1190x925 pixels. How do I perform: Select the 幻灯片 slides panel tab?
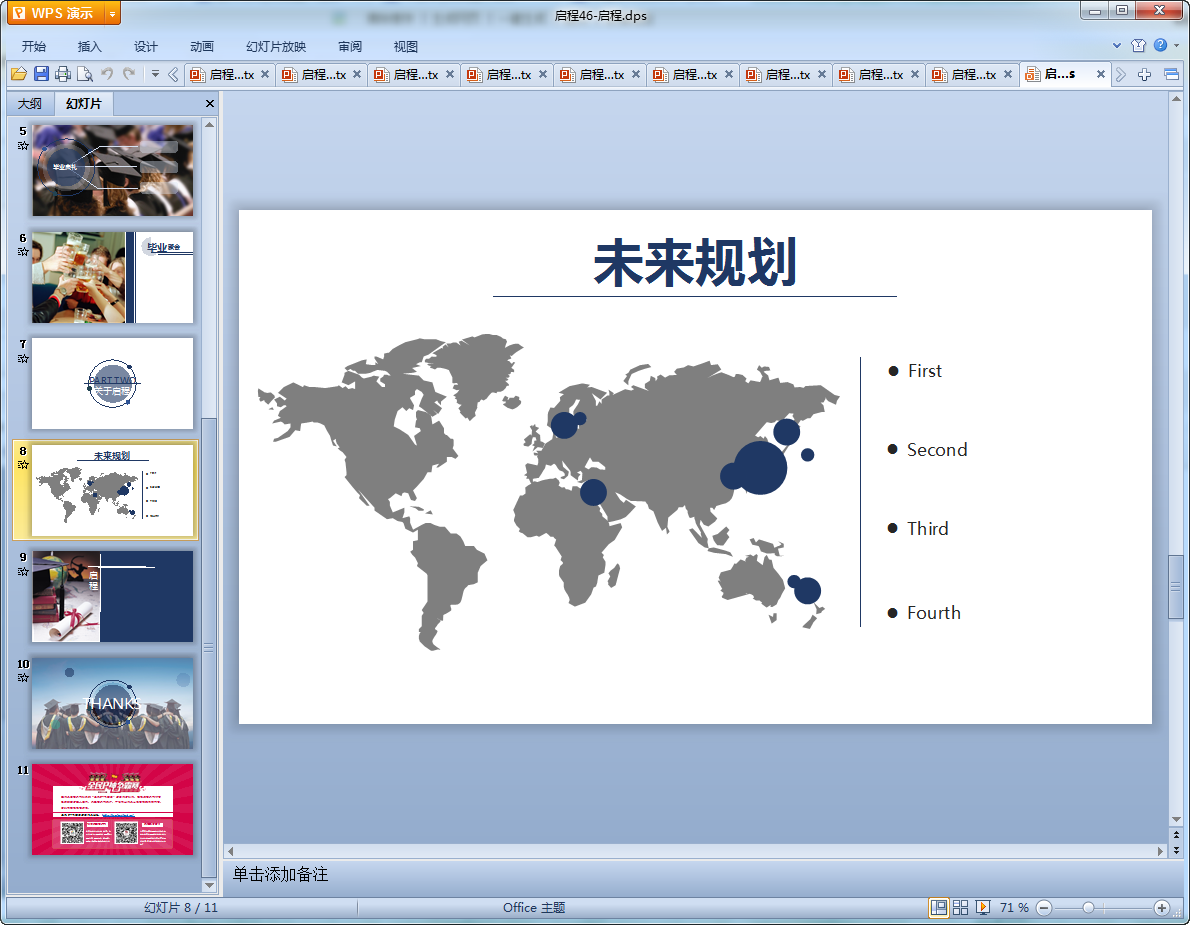(83, 103)
